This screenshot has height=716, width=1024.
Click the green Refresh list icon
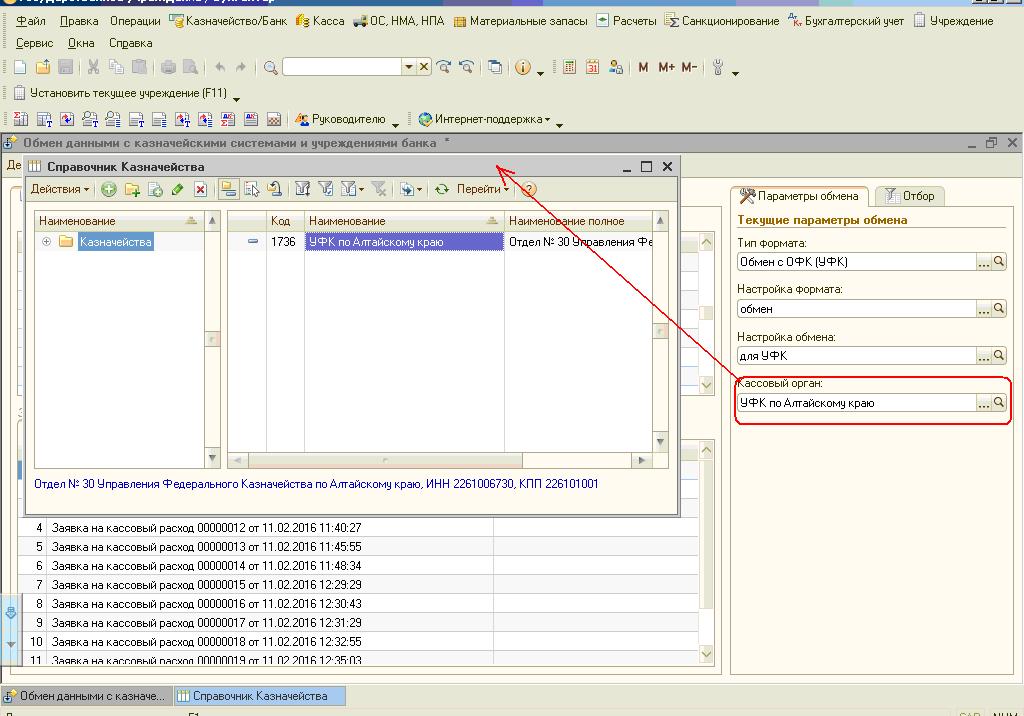441,189
